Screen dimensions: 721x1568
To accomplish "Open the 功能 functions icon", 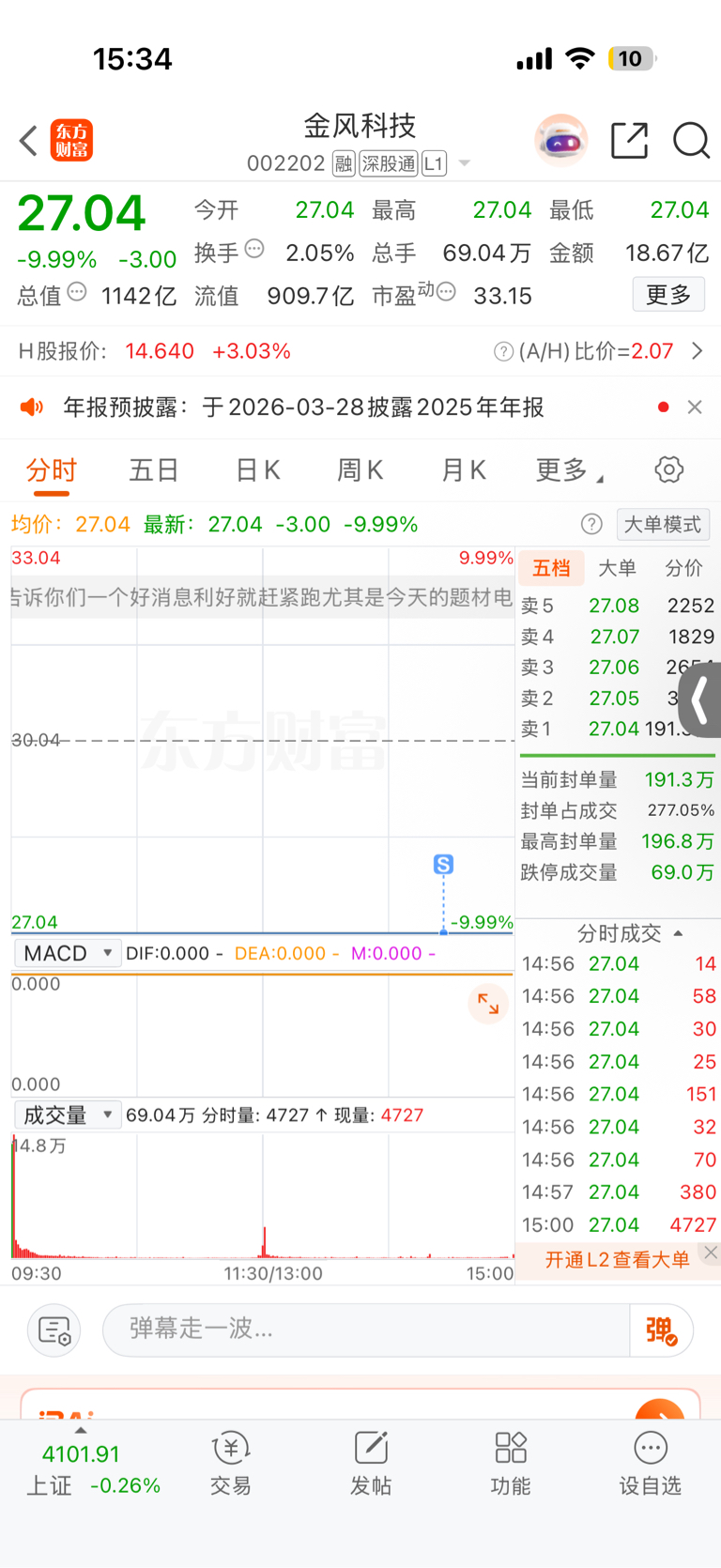I will (x=511, y=1463).
